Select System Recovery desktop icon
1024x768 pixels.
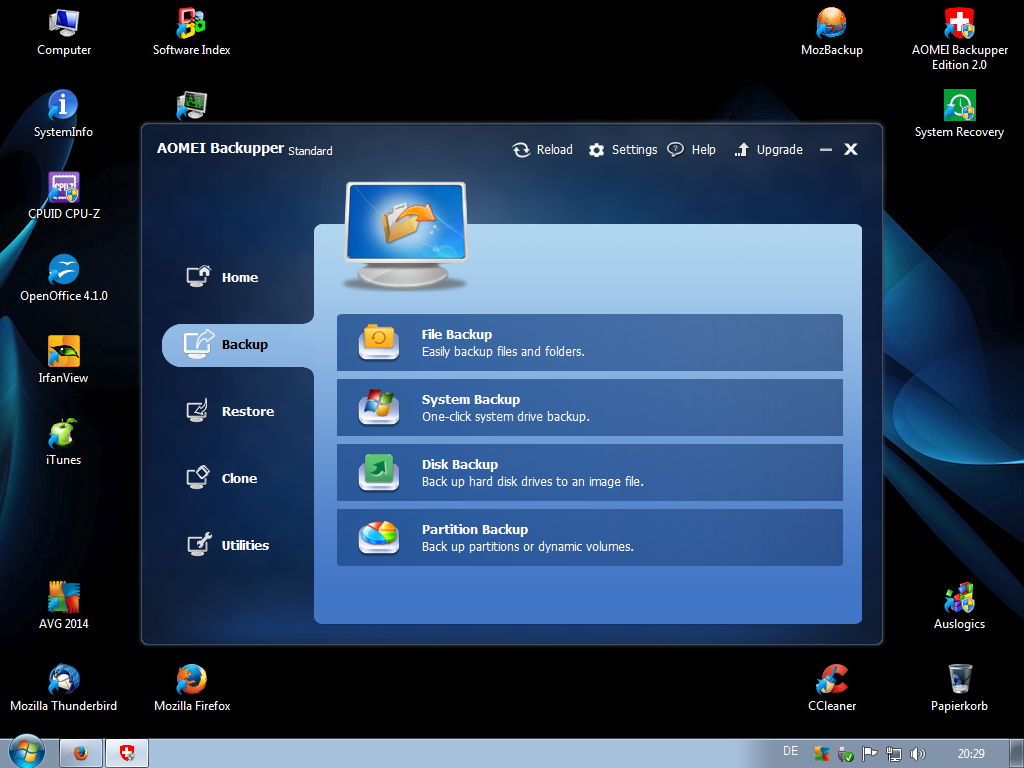(x=959, y=114)
